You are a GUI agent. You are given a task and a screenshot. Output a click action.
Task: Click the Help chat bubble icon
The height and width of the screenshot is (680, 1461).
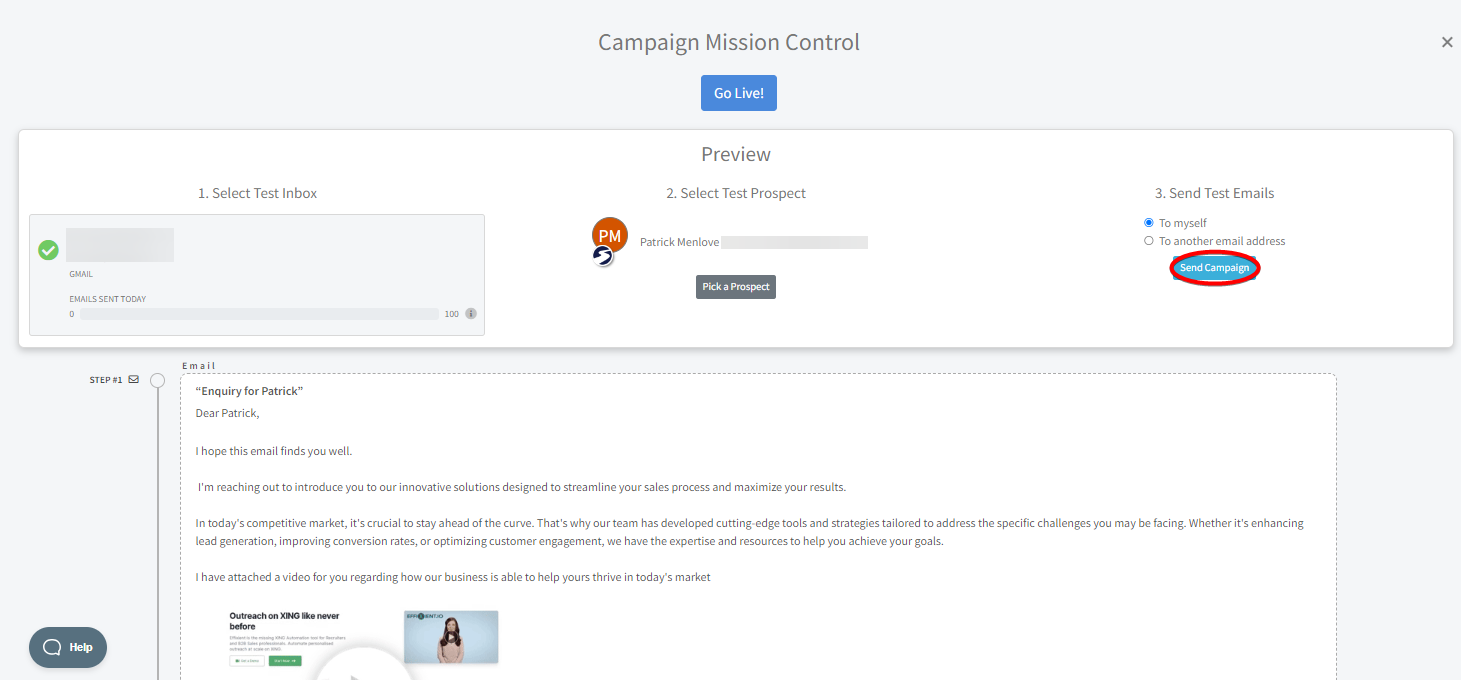(52, 647)
